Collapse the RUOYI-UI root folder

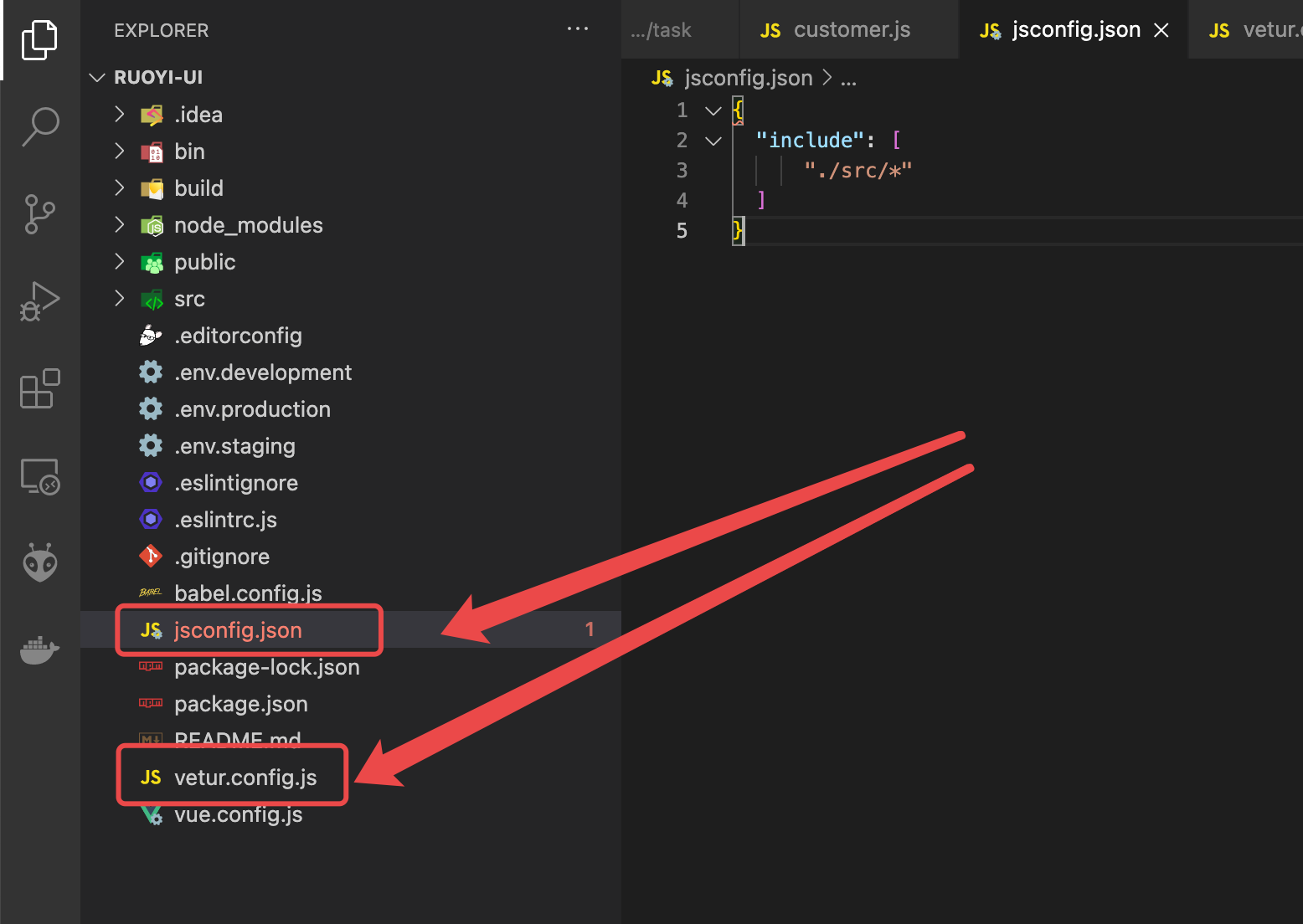point(97,78)
